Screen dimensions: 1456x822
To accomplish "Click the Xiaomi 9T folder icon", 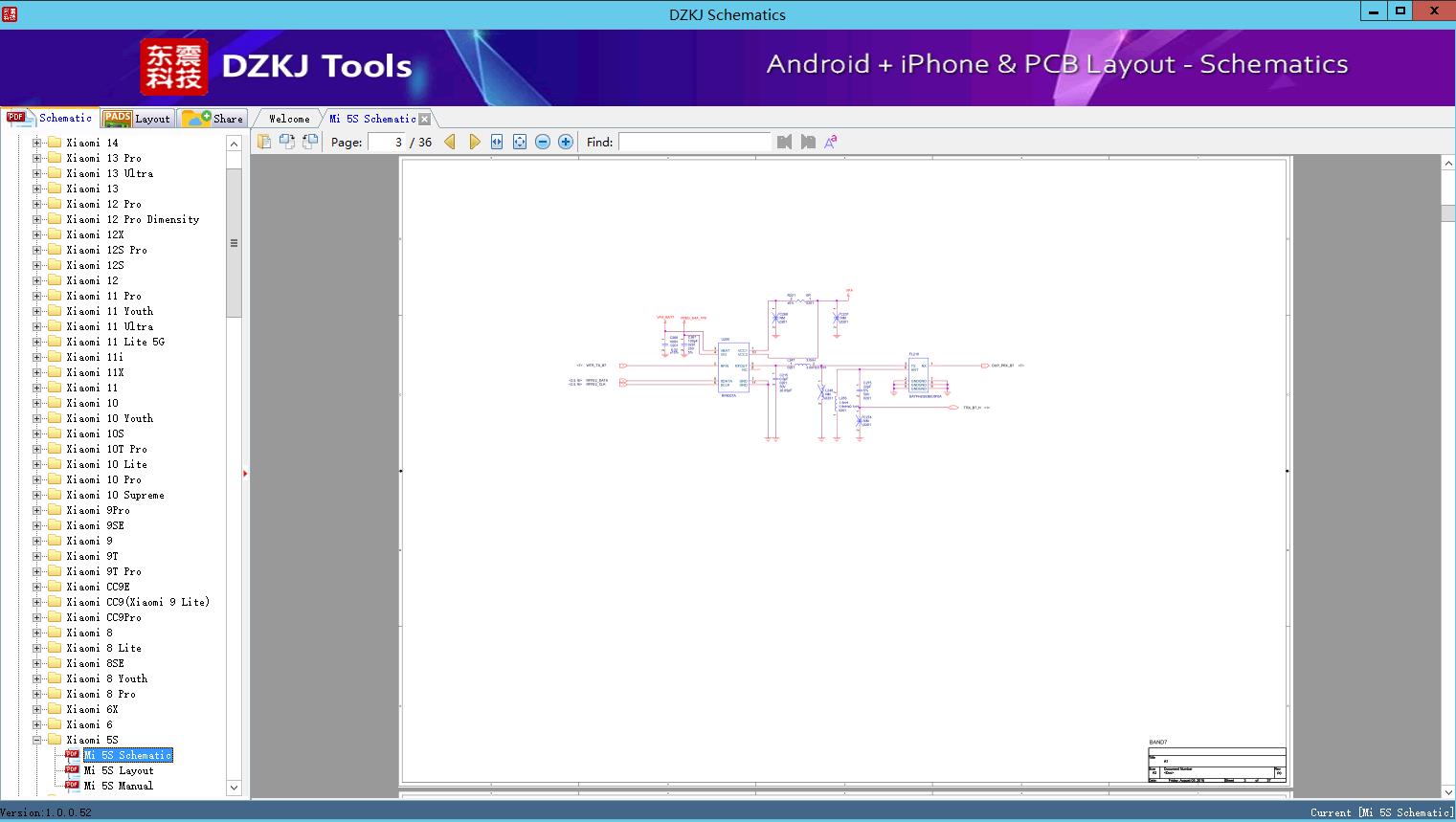I will (x=55, y=556).
